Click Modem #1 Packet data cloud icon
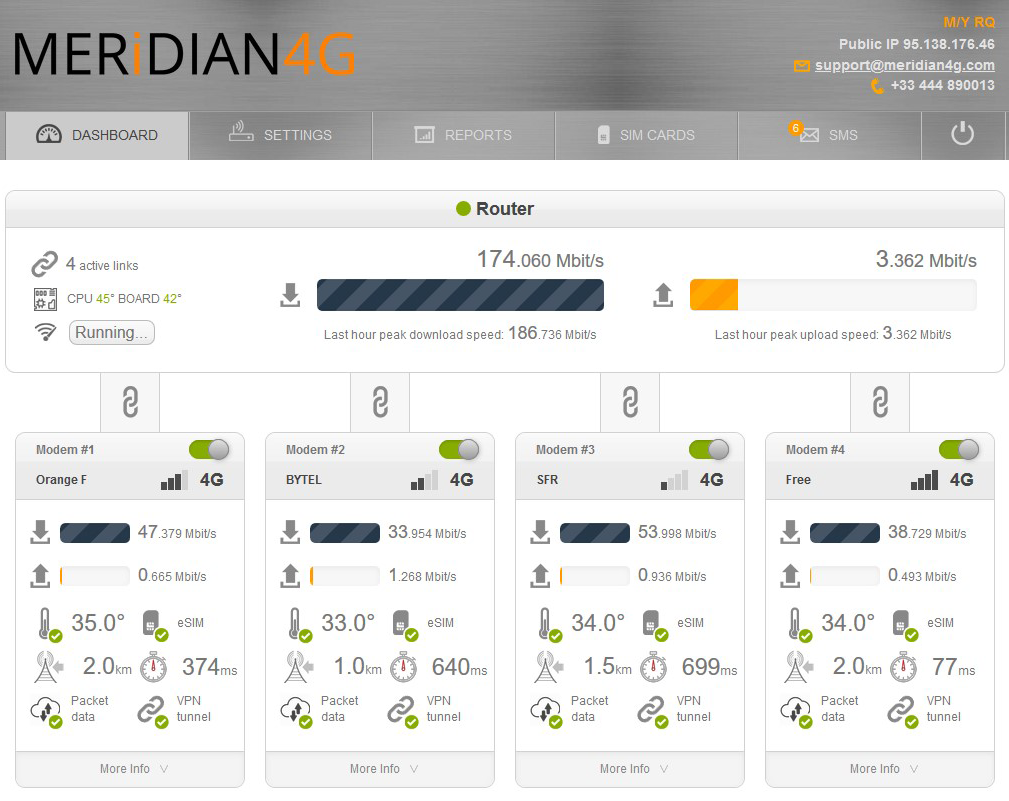Viewport: 1009px width, 801px height. coord(46,711)
